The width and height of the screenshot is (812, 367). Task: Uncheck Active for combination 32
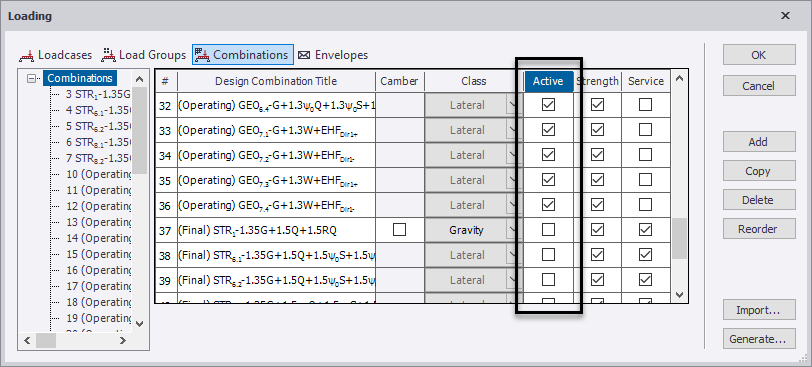point(548,105)
